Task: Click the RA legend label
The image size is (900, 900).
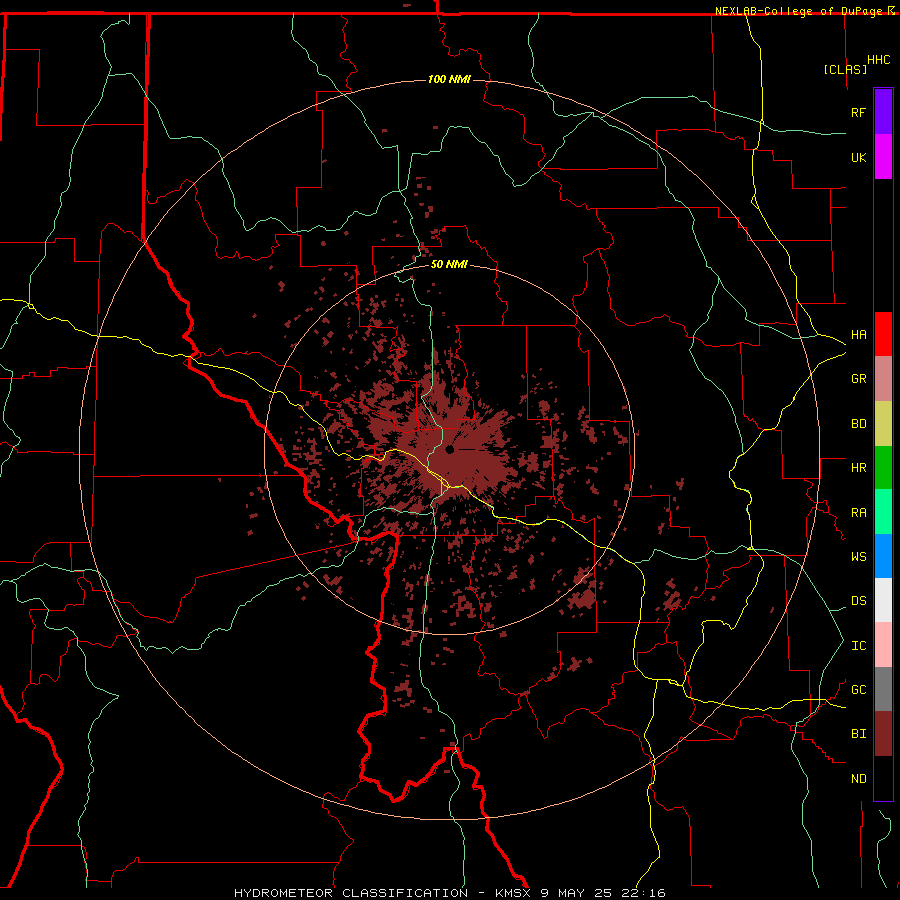Action: pyautogui.click(x=858, y=513)
